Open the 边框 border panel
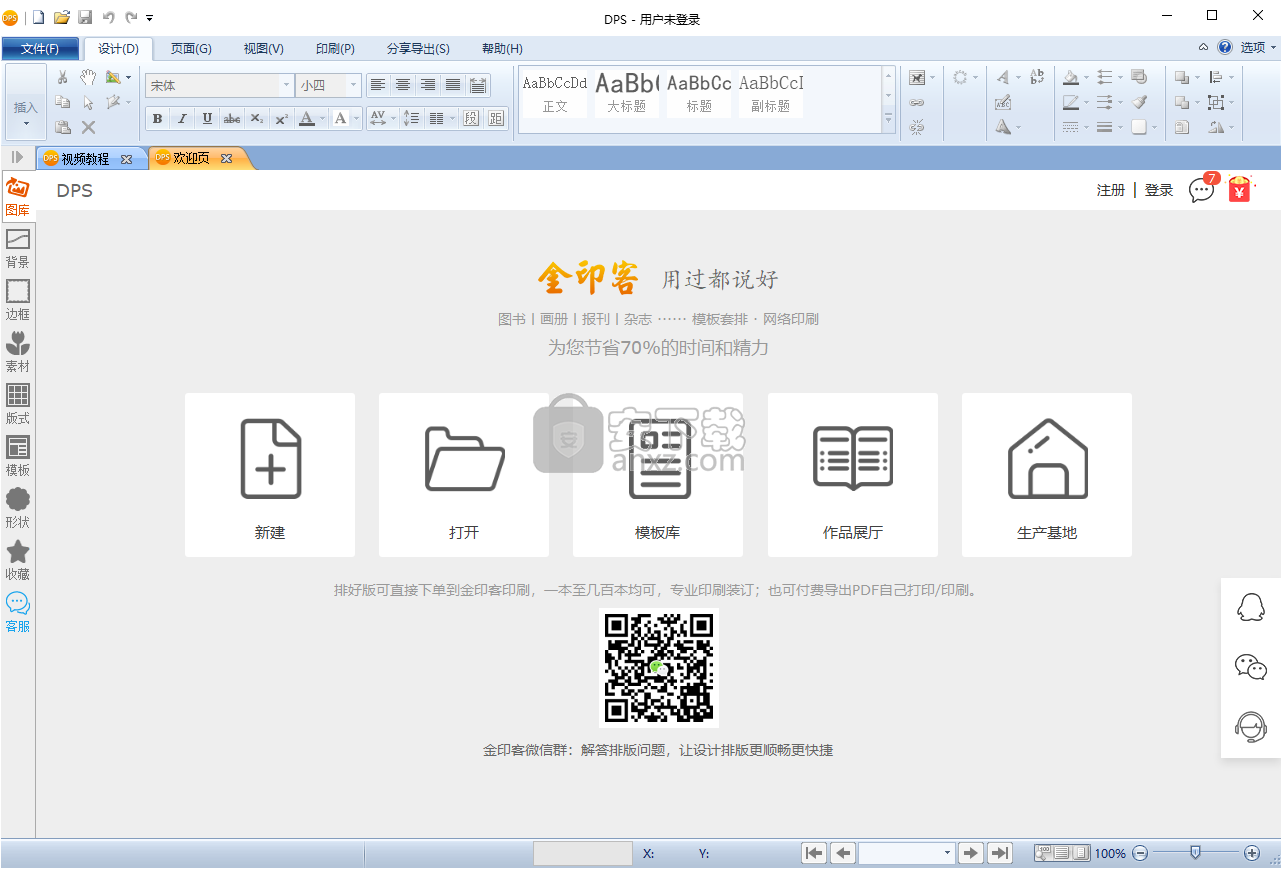Image resolution: width=1282 pixels, height=869 pixels. [x=18, y=301]
